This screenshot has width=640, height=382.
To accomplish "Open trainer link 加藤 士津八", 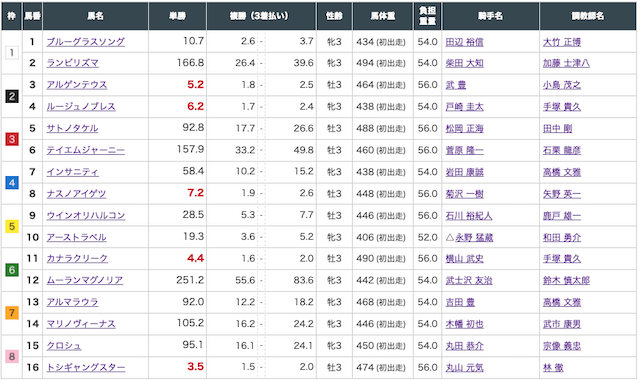I will [566, 63].
